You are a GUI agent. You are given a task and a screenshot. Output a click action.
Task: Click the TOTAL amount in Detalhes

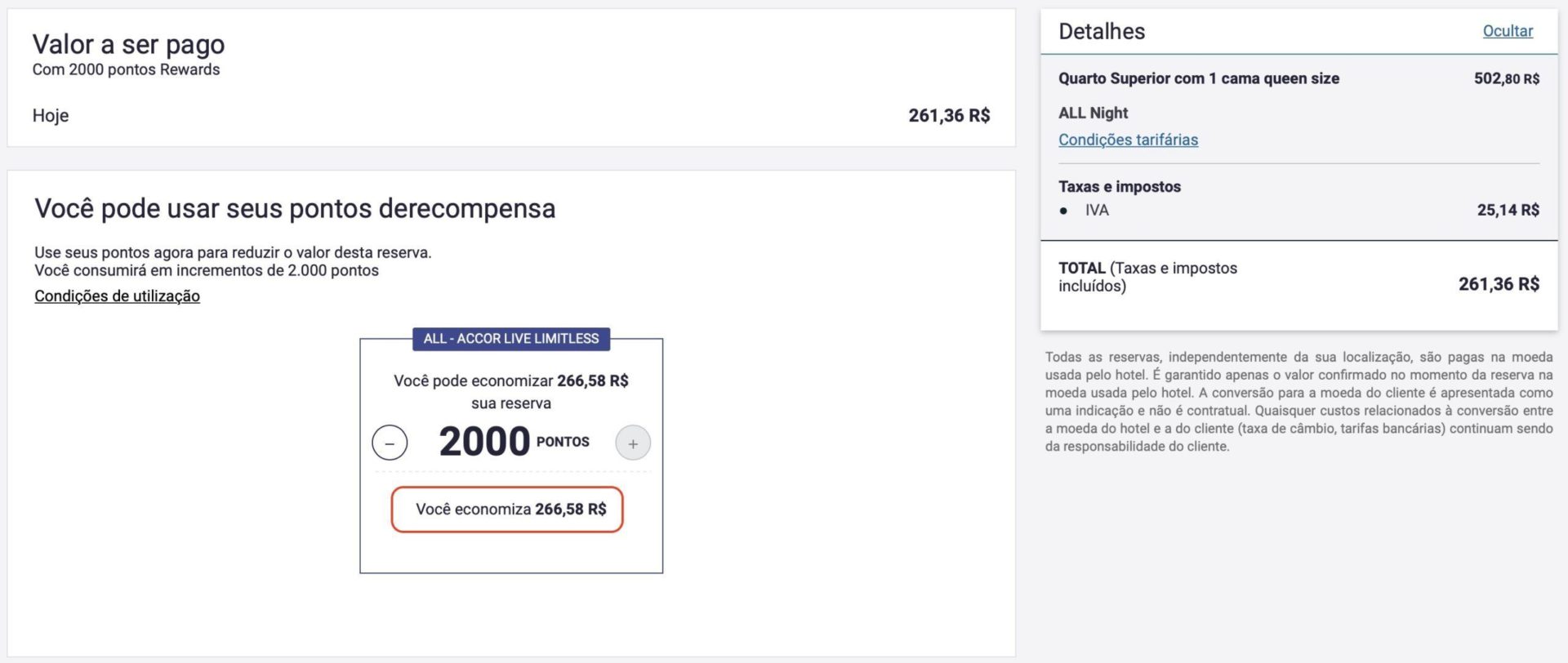pos(1498,284)
